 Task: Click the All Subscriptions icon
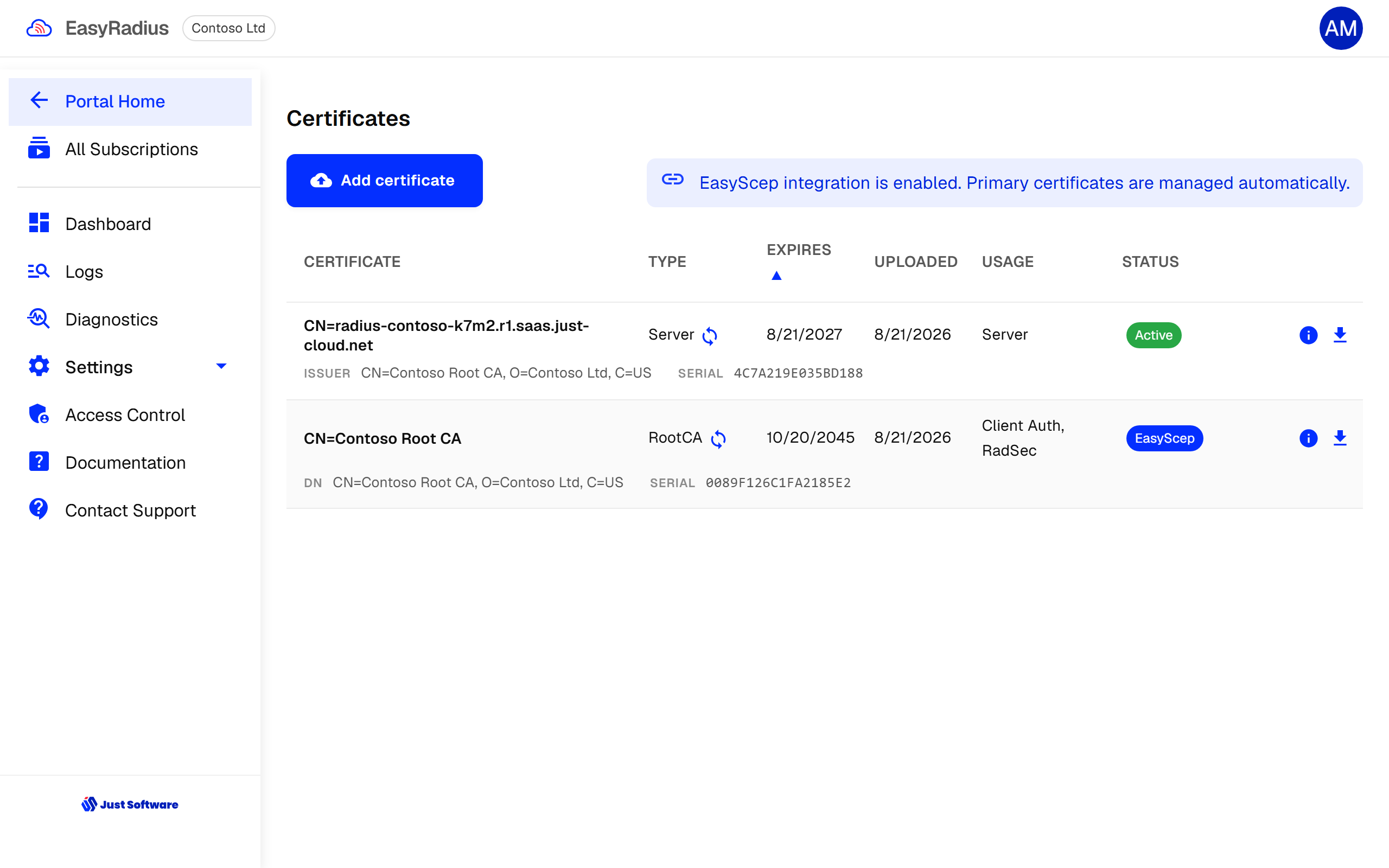[x=39, y=148]
